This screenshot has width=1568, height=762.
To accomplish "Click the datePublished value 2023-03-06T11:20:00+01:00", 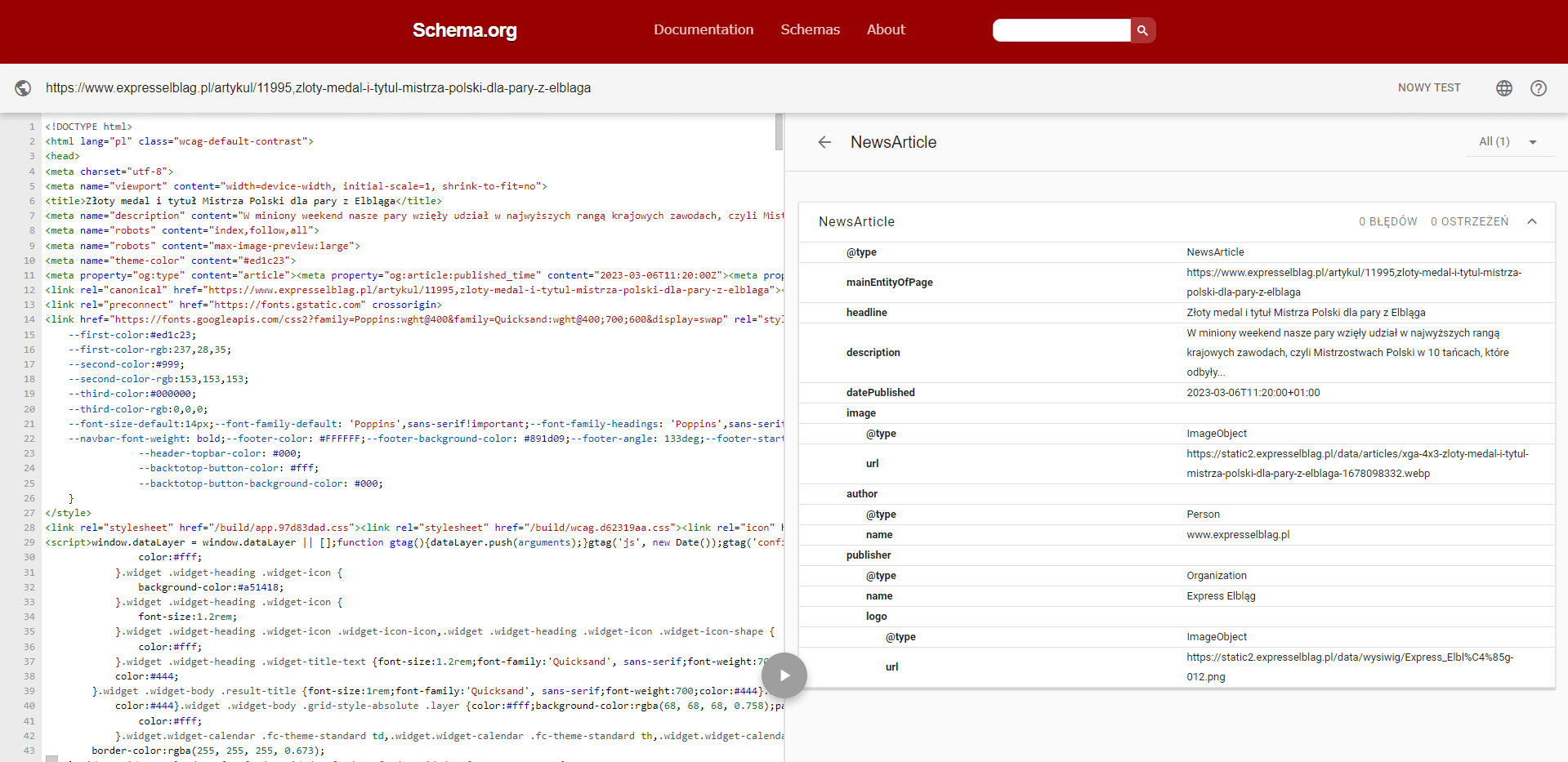I will coord(1253,393).
